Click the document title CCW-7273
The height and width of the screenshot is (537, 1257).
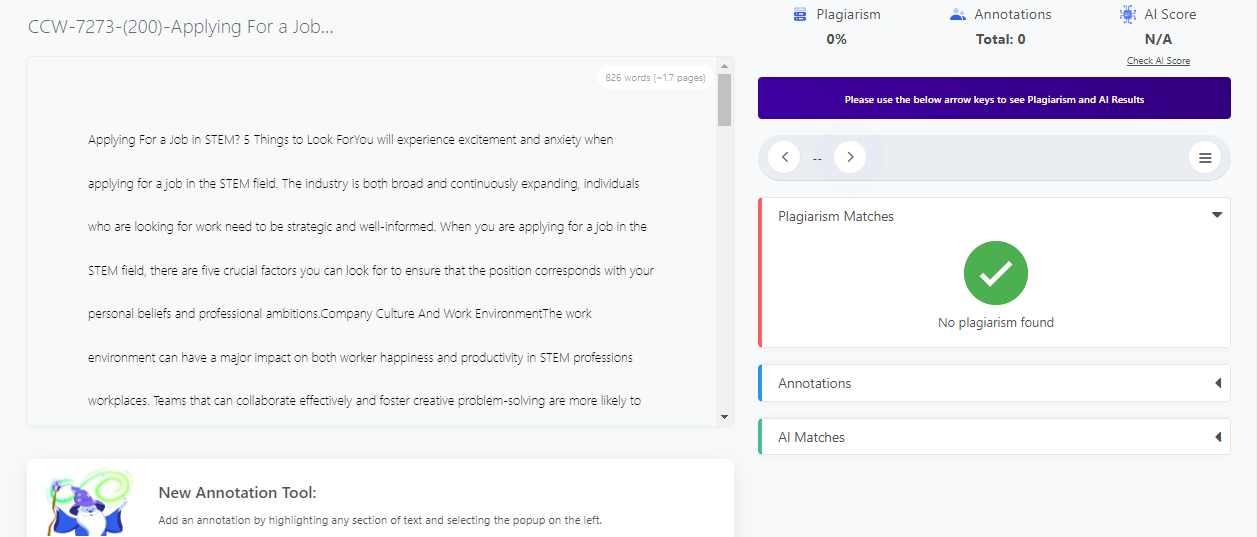[x=181, y=27]
